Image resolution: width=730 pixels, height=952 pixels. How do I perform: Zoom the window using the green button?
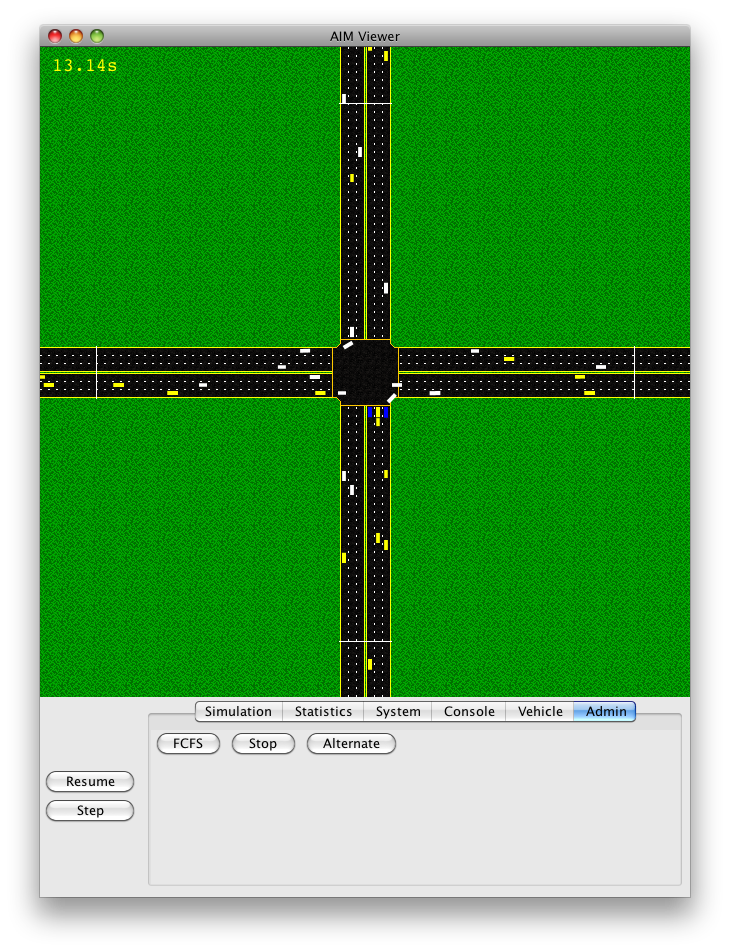[x=97, y=36]
